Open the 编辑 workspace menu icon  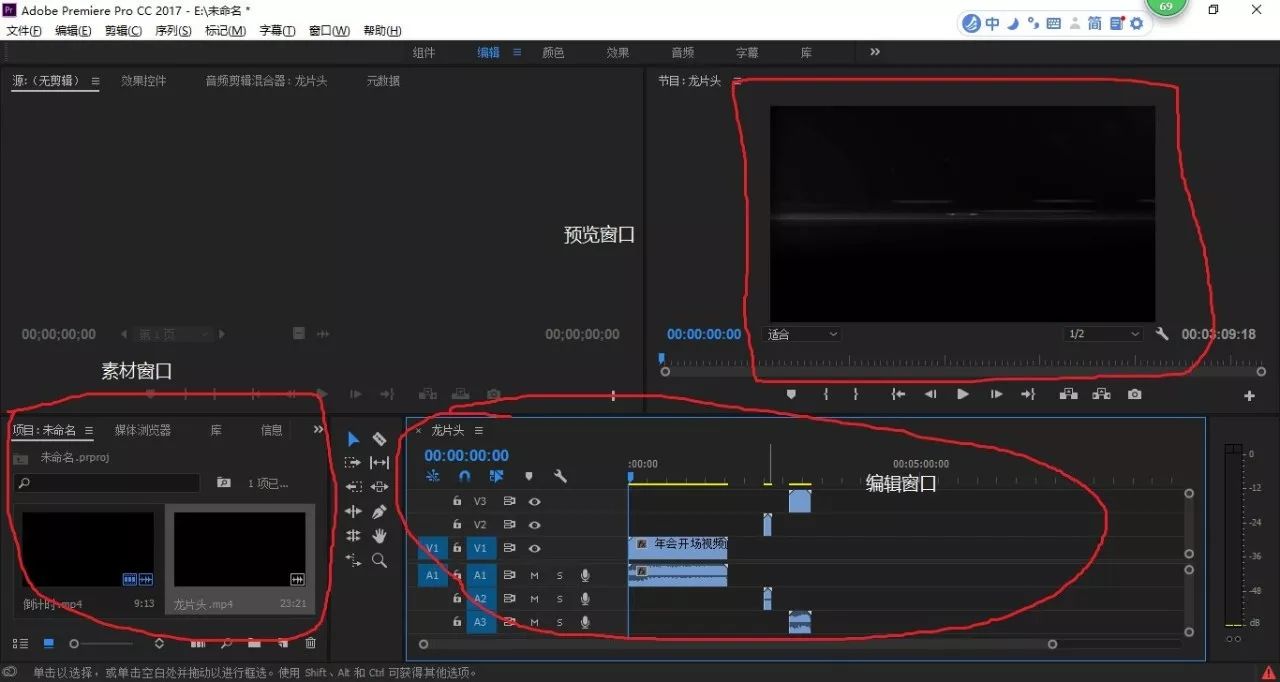517,52
